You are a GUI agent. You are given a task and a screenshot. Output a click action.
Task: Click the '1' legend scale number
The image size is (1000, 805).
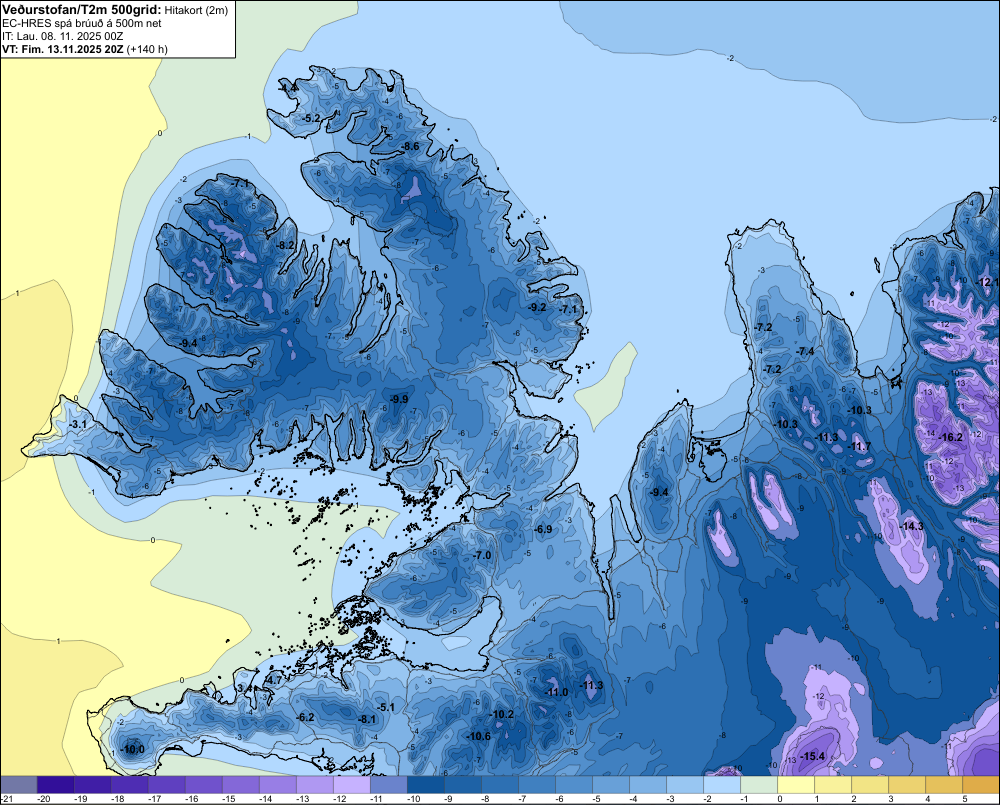pyautogui.click(x=817, y=799)
